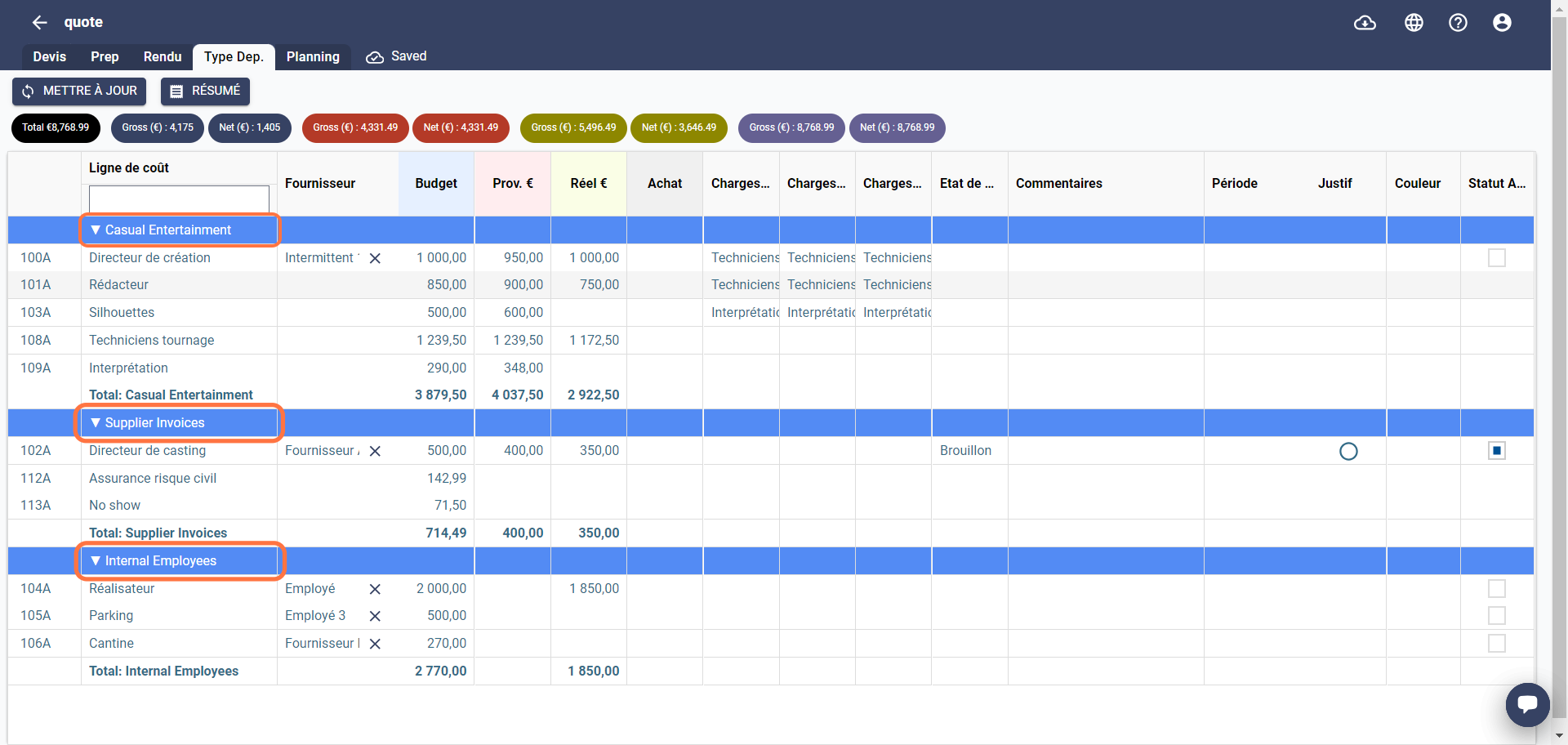Tick the Statut checkbox for Réalisateur row

pyautogui.click(x=1497, y=589)
